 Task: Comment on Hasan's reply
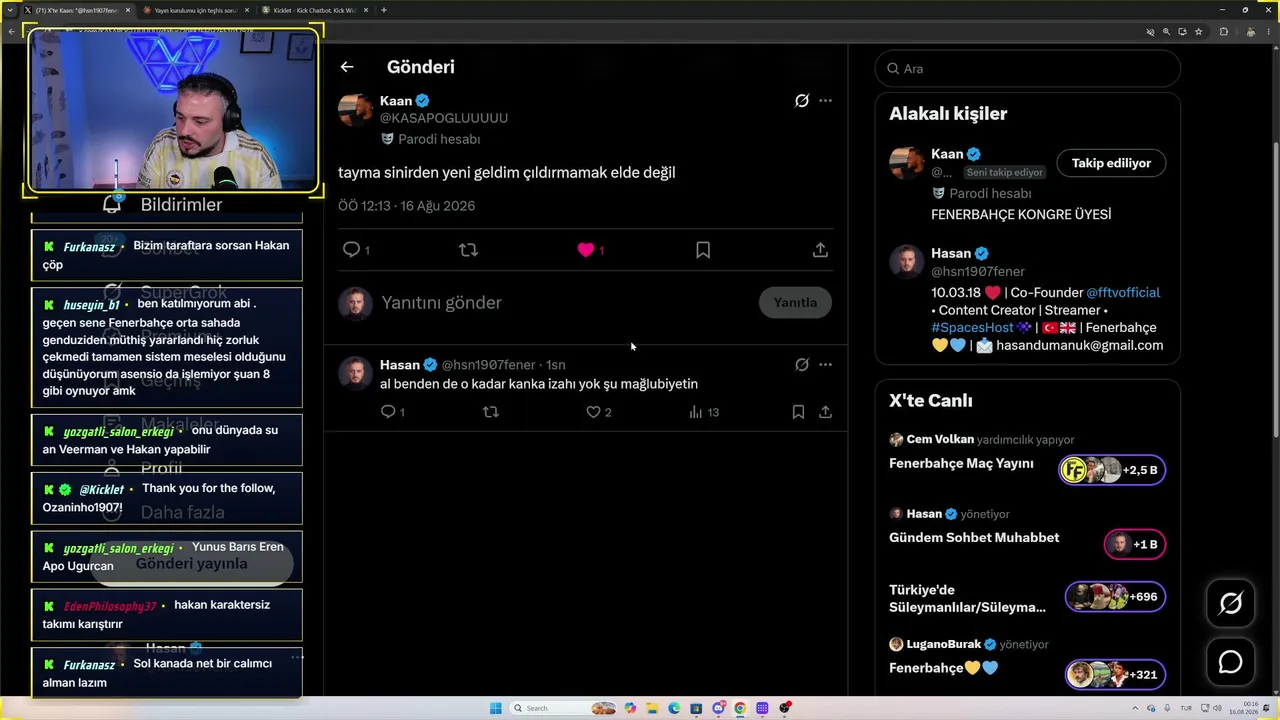pyautogui.click(x=388, y=412)
